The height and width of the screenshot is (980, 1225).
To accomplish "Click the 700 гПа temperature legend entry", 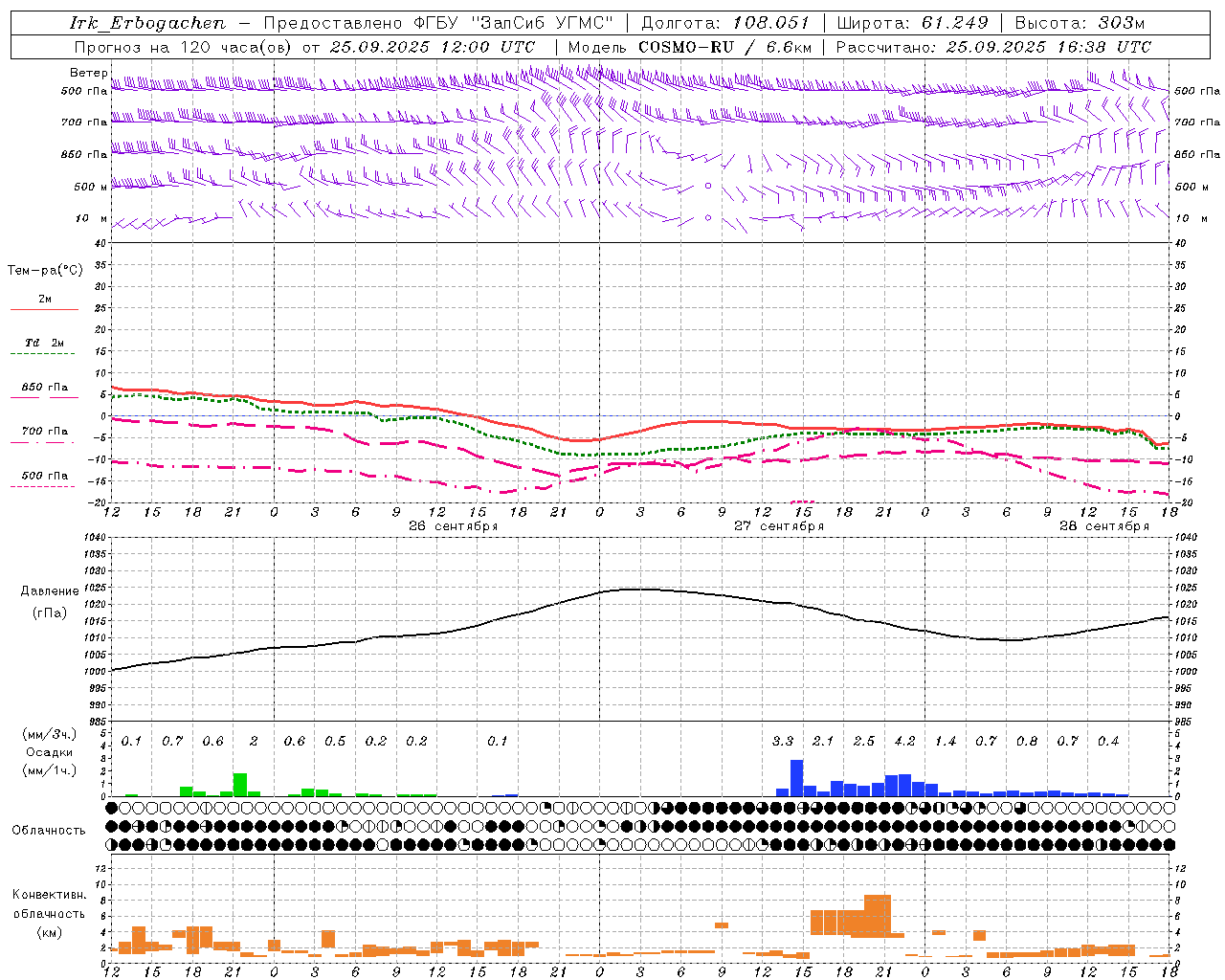I will tap(45, 431).
